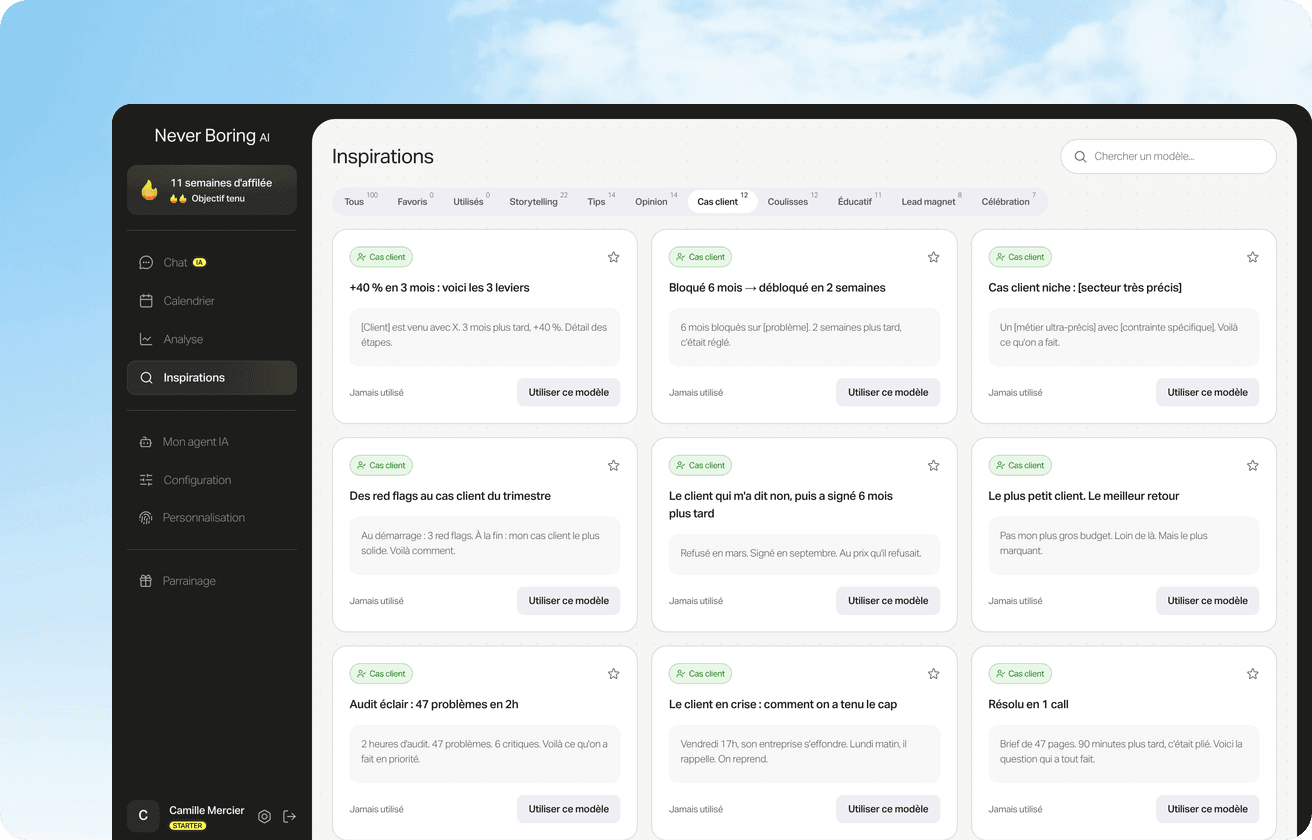This screenshot has width=1312, height=840.
Task: Click the Cas client tag on 'Audit éclair' card
Action: coord(381,674)
